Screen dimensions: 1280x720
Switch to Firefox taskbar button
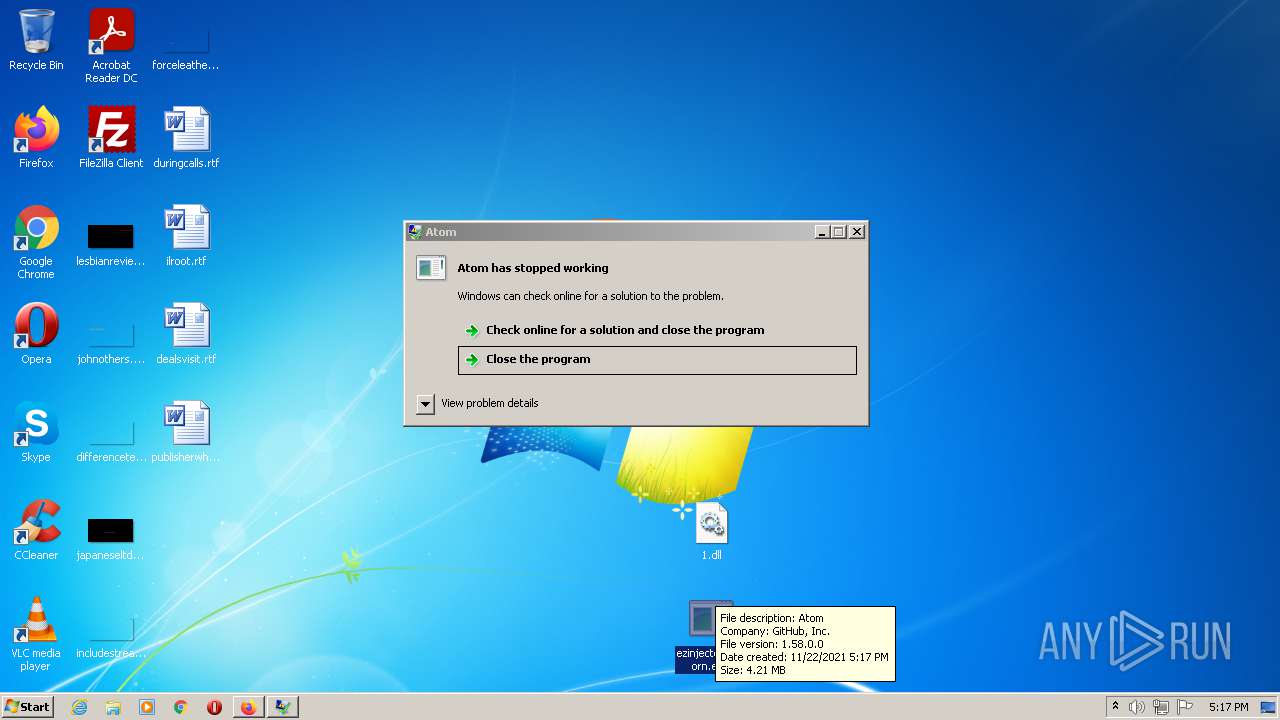tap(248, 707)
